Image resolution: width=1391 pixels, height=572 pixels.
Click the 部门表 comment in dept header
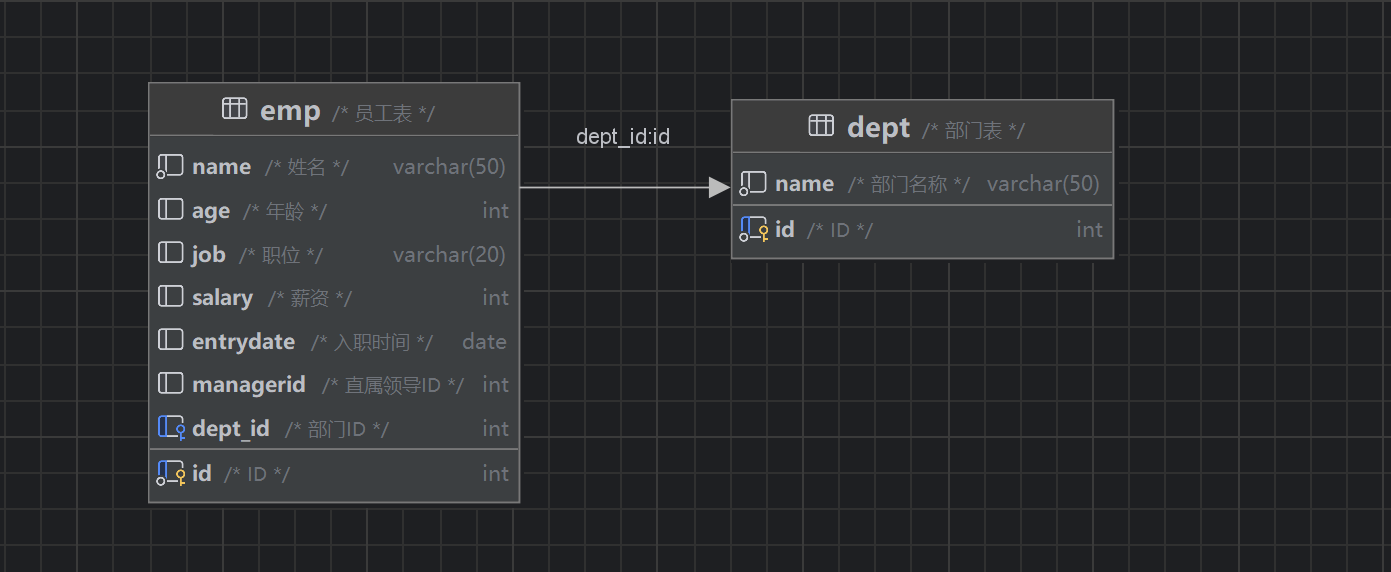click(974, 131)
